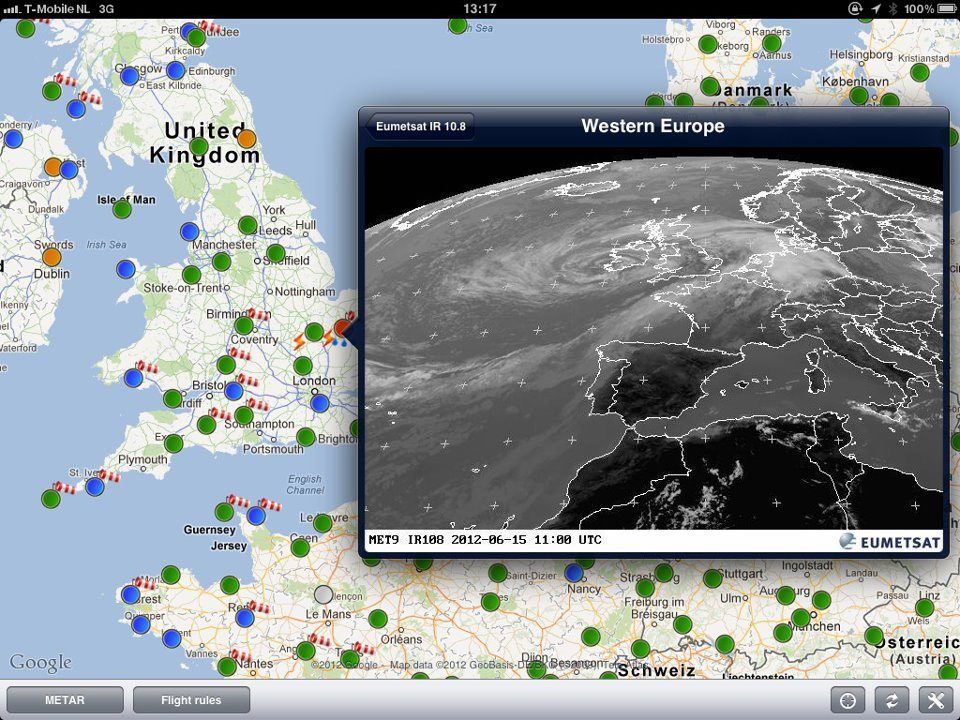Select the blue station marker near Guernsey

[x=256, y=516]
